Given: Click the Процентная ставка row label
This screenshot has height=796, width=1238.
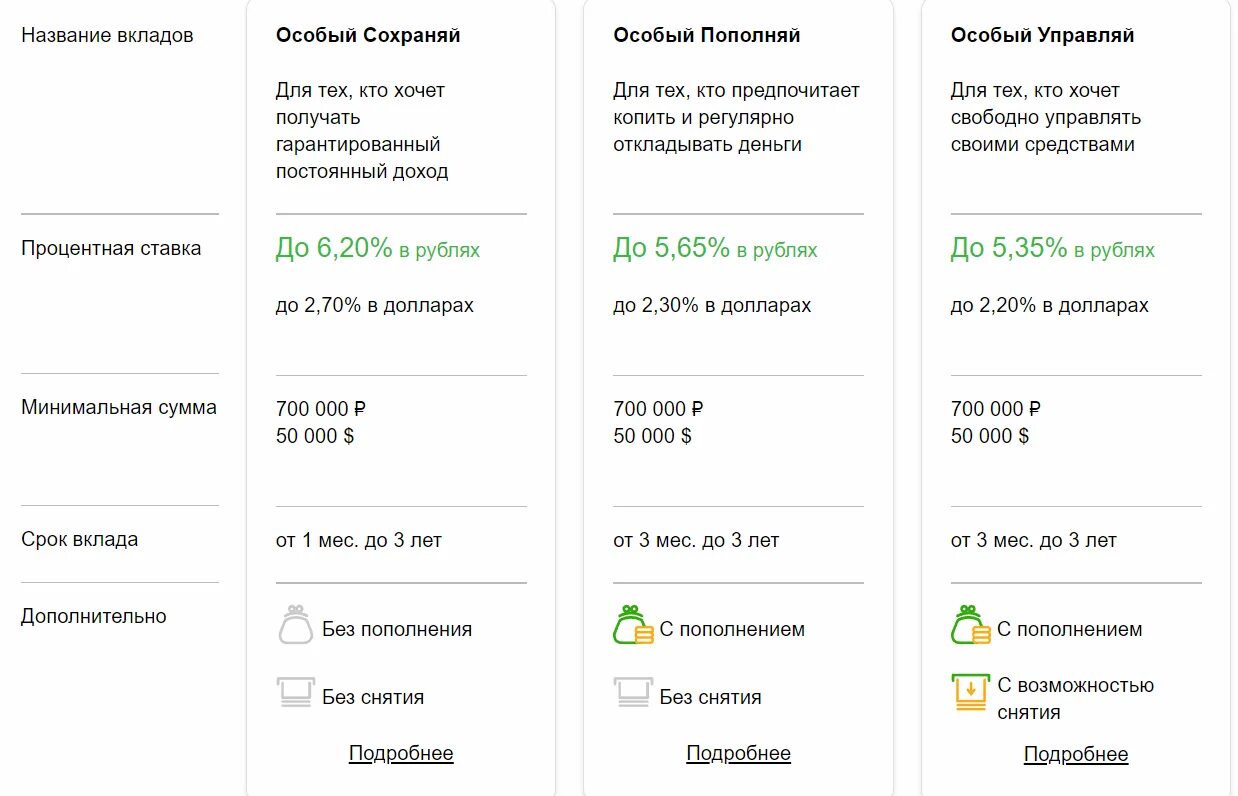Looking at the screenshot, I should coord(111,248).
